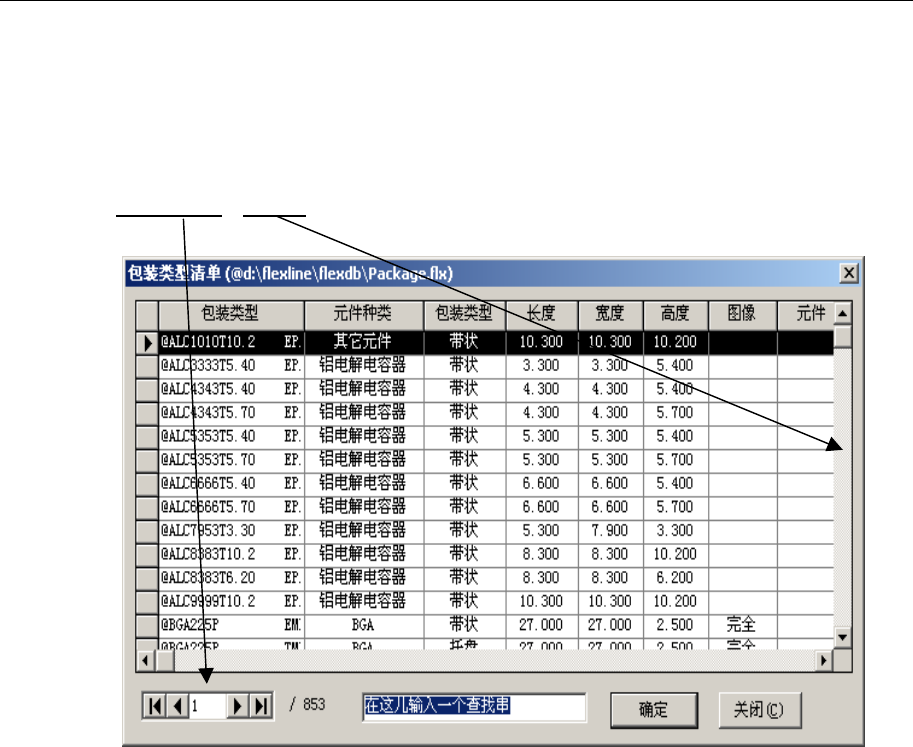Select row @ALC9999T10.2
This screenshot has height=747, width=913.
coord(484,602)
